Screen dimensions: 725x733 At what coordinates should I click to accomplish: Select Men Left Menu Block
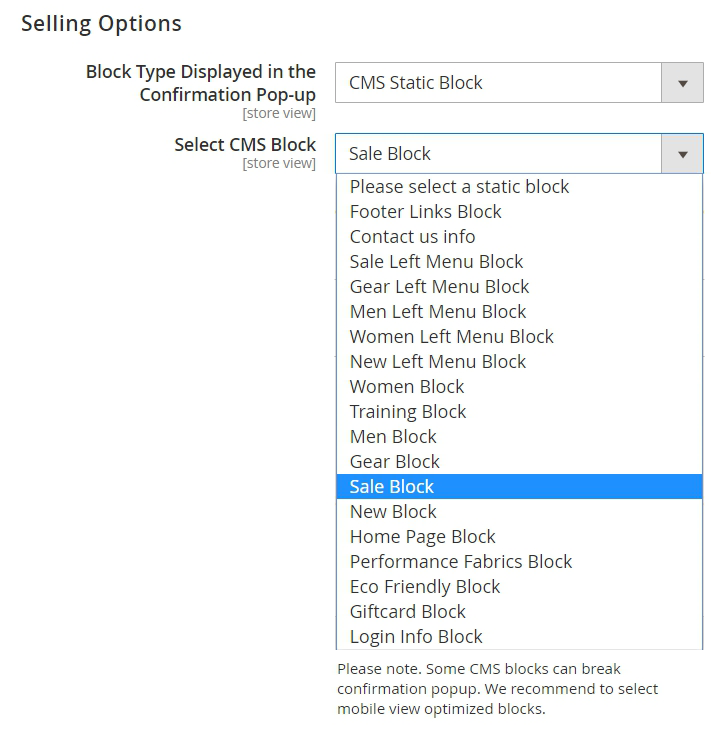click(437, 312)
